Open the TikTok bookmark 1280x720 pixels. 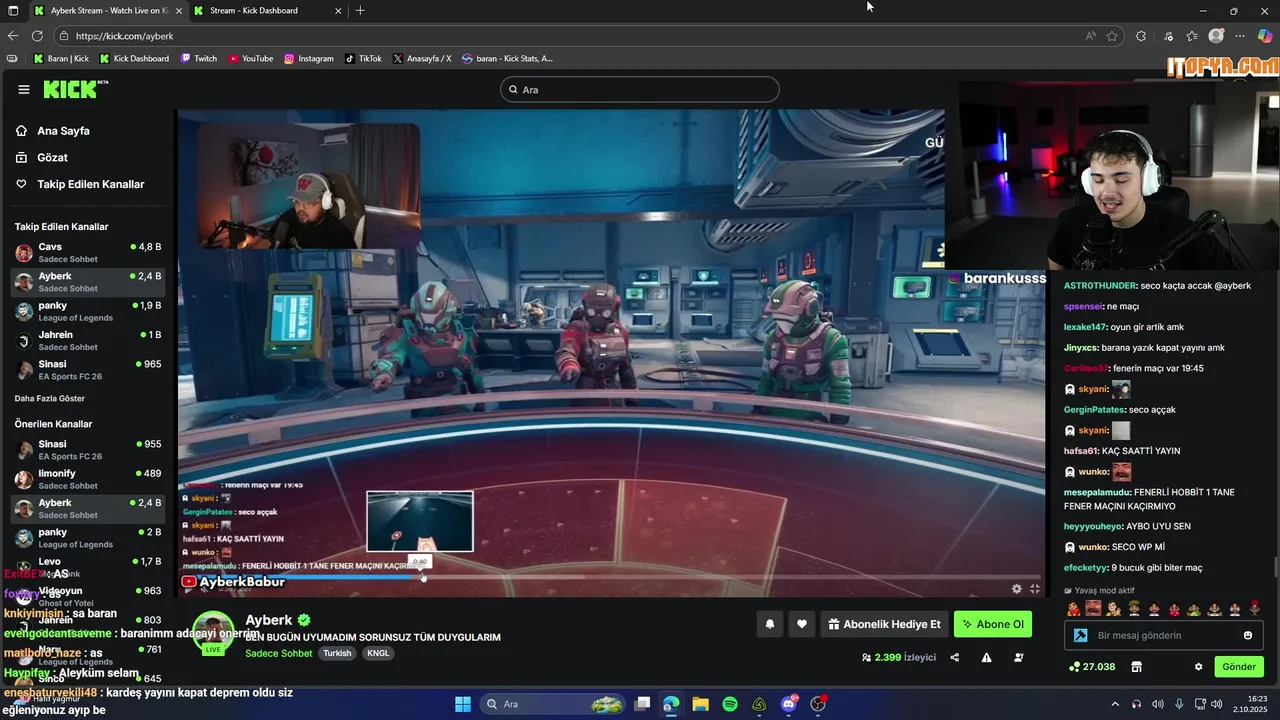[363, 58]
